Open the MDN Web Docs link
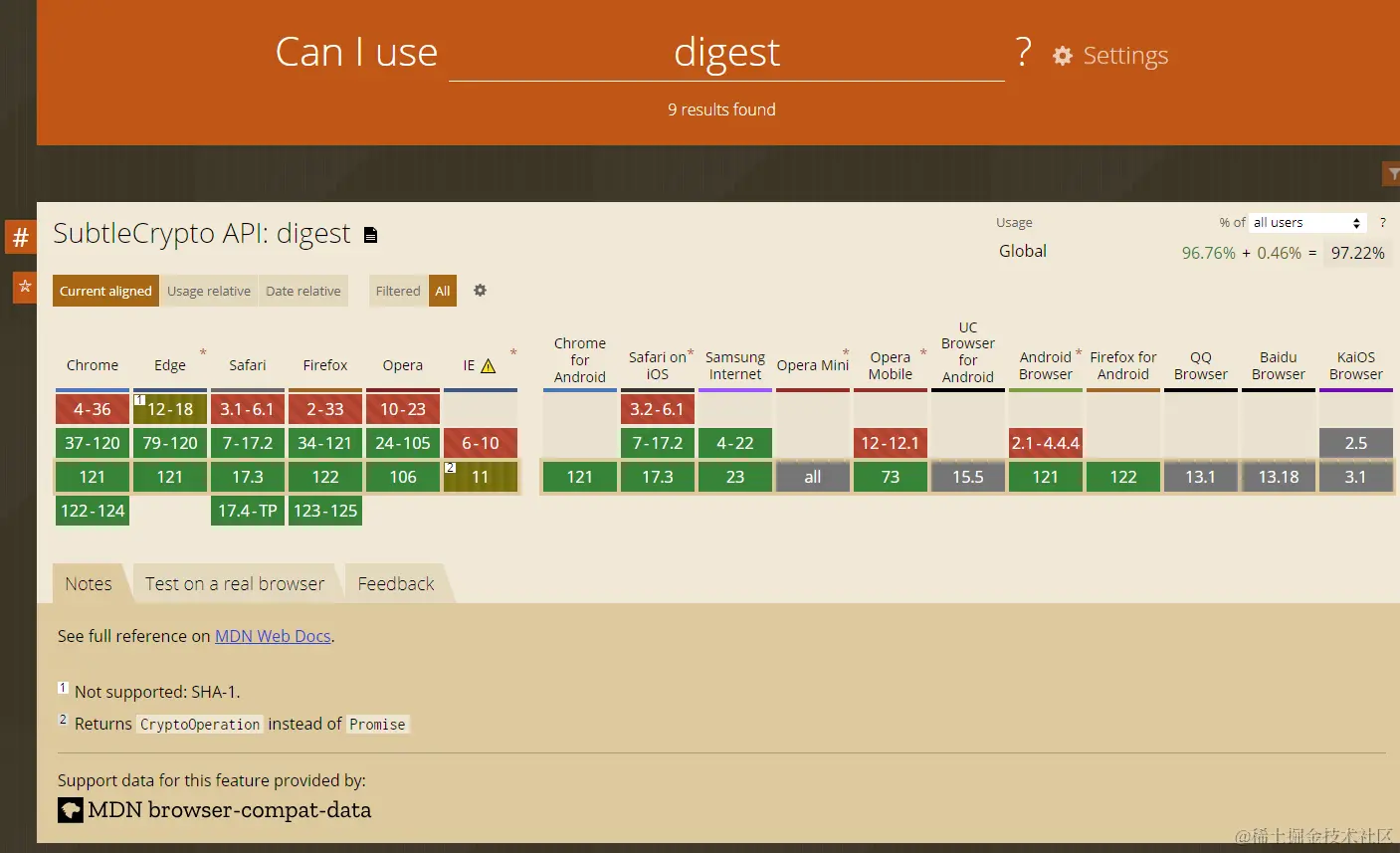Viewport: 1400px width, 853px height. [x=273, y=636]
